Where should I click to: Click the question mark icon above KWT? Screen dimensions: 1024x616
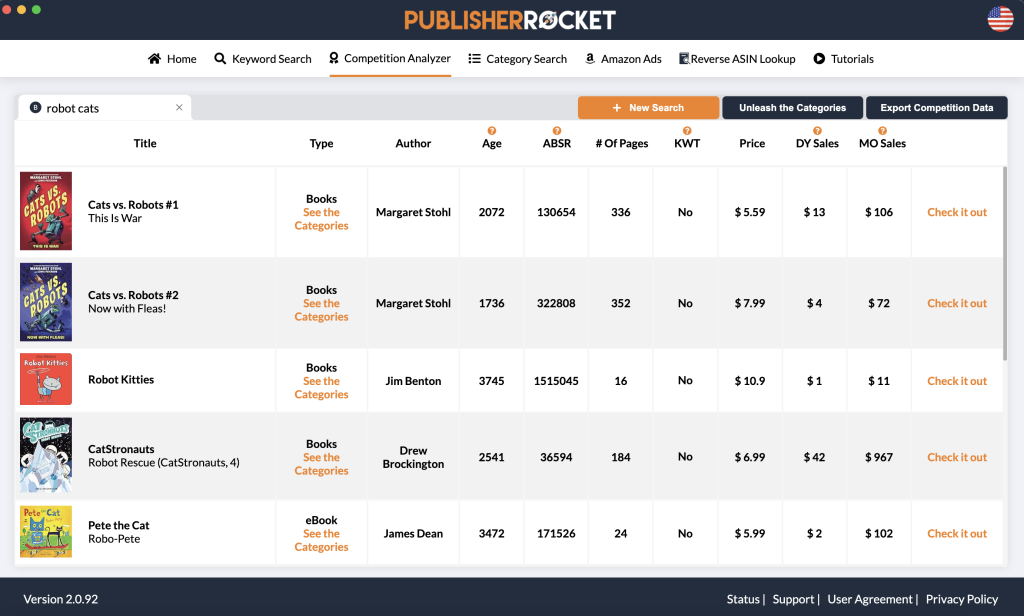[687, 131]
